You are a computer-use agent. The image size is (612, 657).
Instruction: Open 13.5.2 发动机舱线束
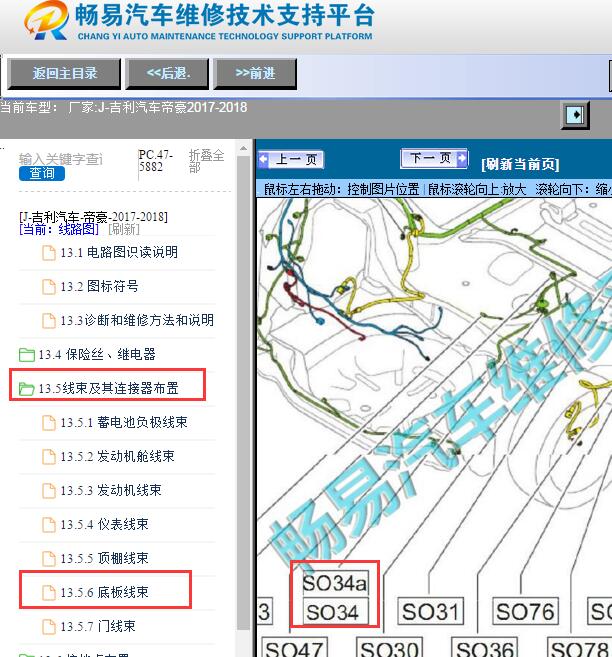pyautogui.click(x=117, y=456)
